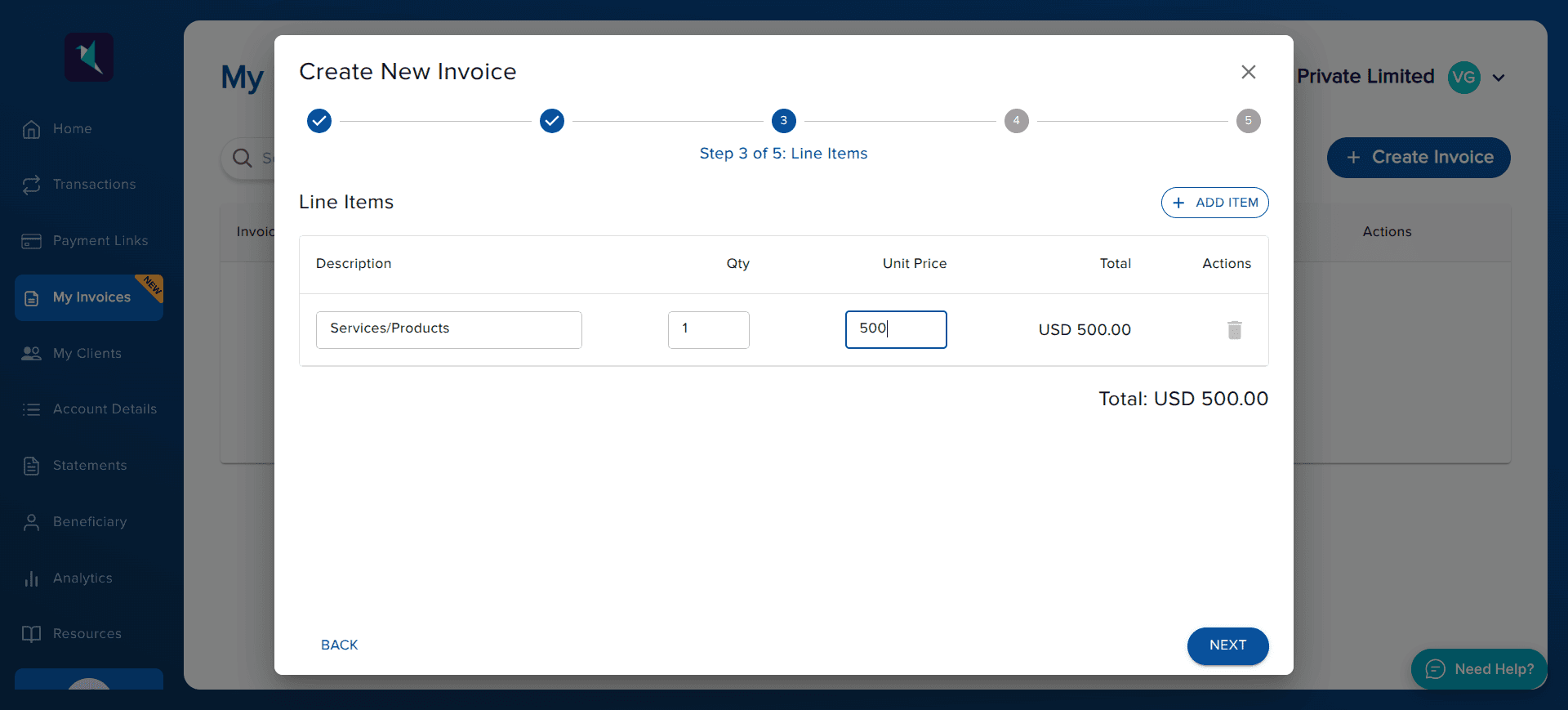Select My Invoices menu item
Viewport: 1568px width, 710px height.
[x=91, y=297]
